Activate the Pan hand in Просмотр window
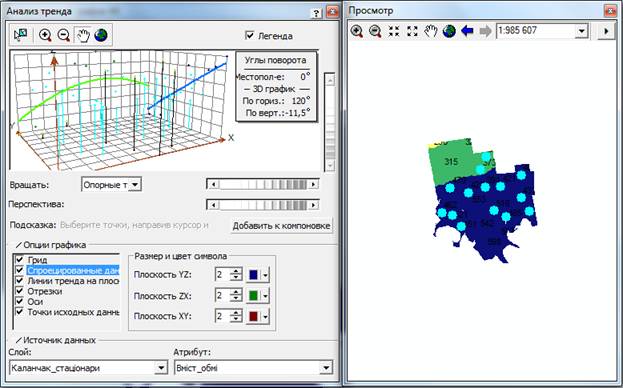 pos(431,31)
